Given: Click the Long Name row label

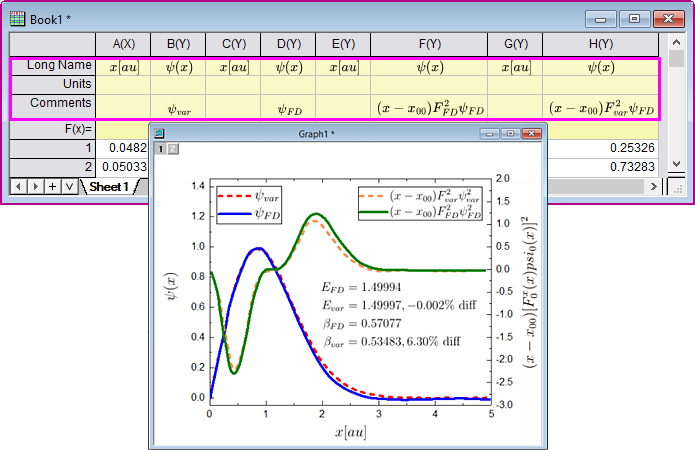Looking at the screenshot, I should [53, 66].
